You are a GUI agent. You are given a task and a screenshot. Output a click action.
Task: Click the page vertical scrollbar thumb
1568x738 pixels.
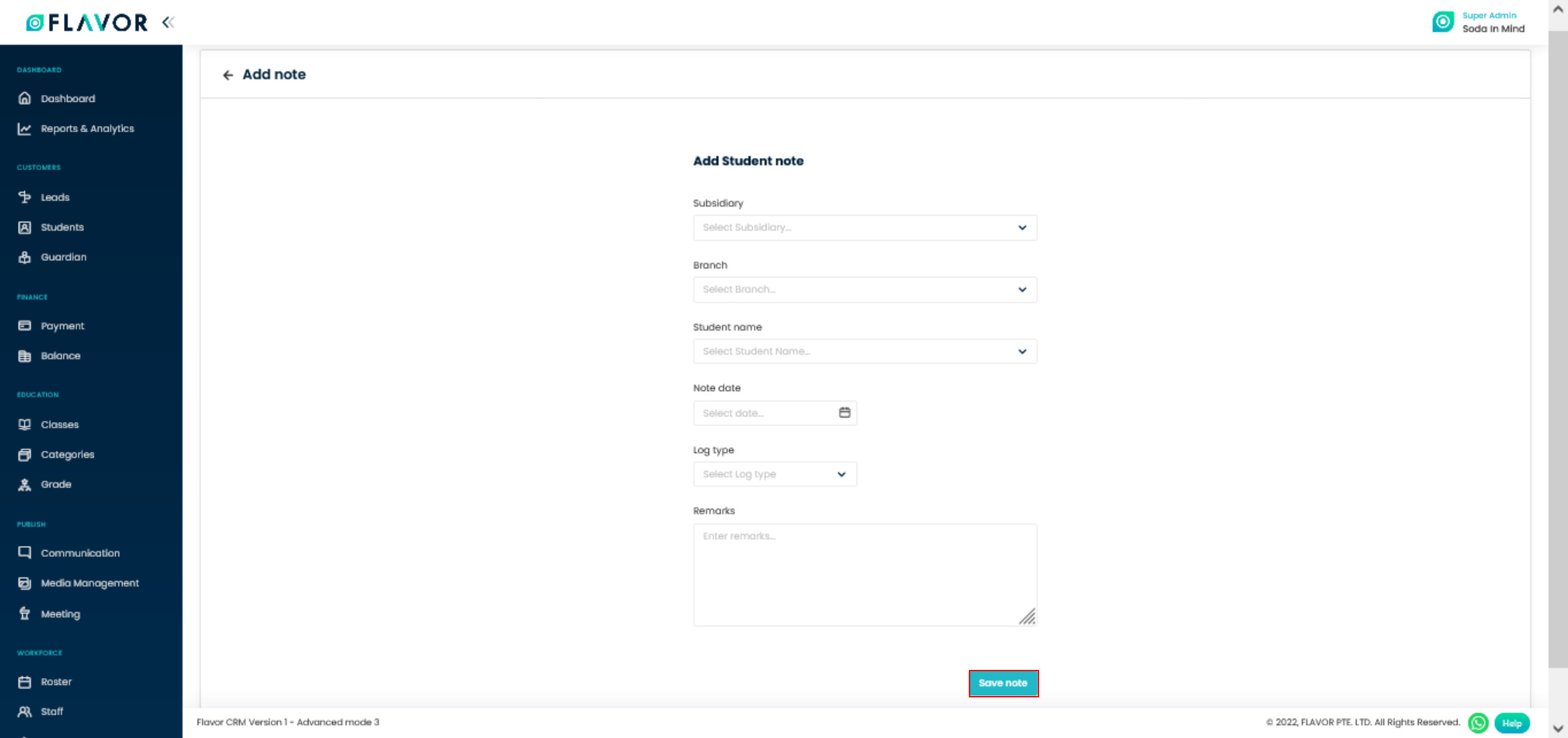tap(1558, 350)
